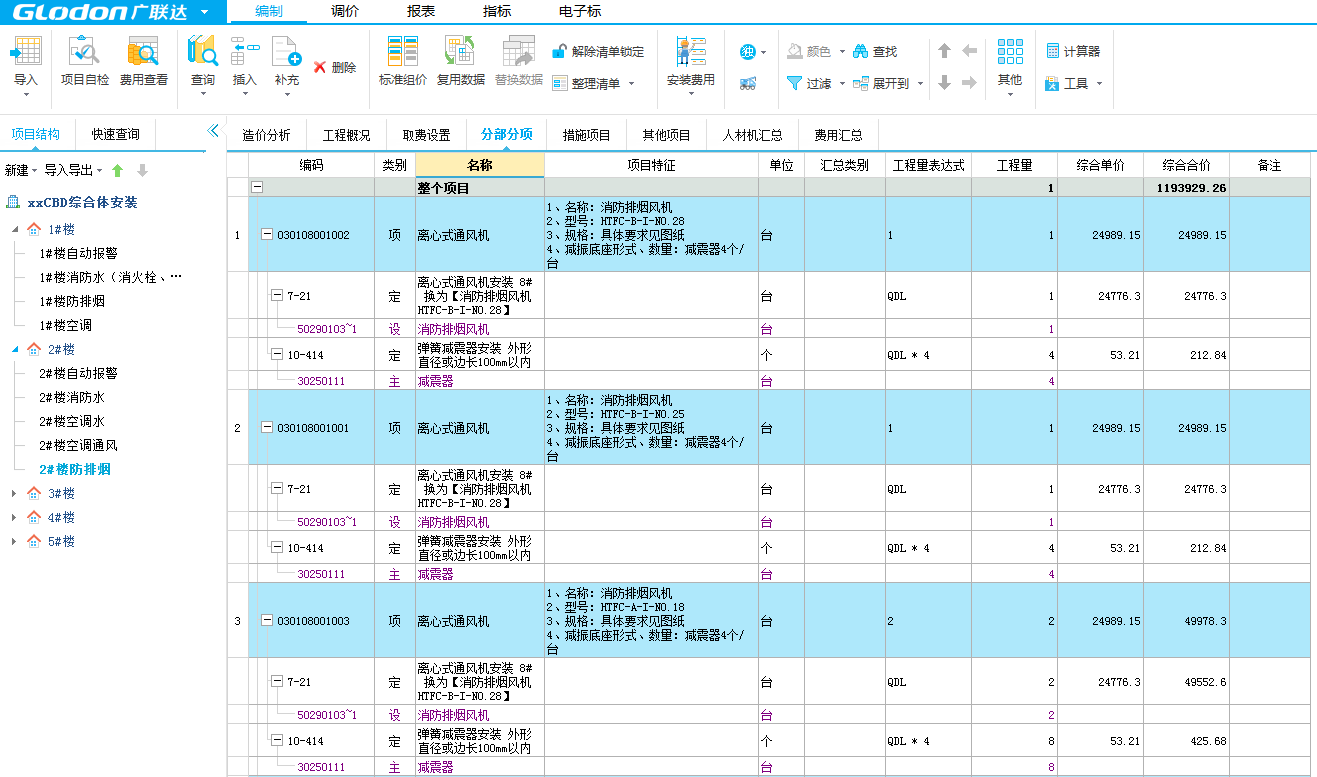Collapse the 1#楼 tree node

click(14, 230)
